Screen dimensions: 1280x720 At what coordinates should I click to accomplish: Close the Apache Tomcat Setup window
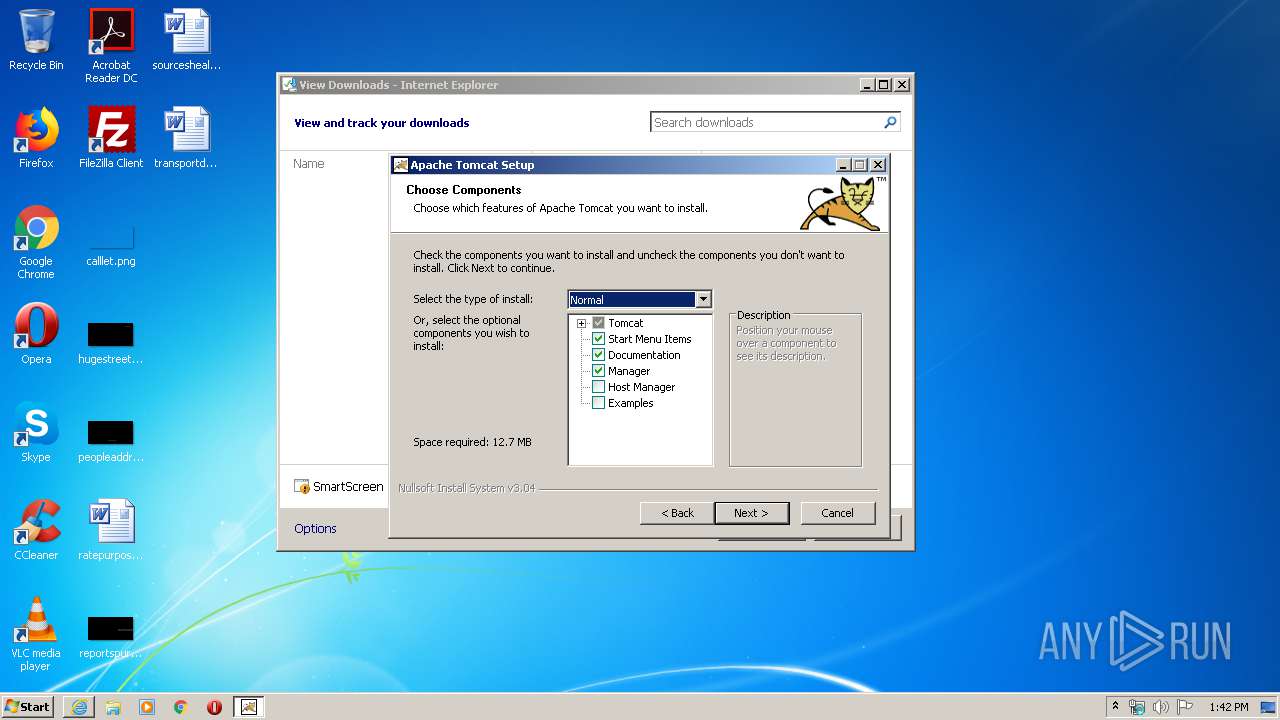click(x=877, y=165)
